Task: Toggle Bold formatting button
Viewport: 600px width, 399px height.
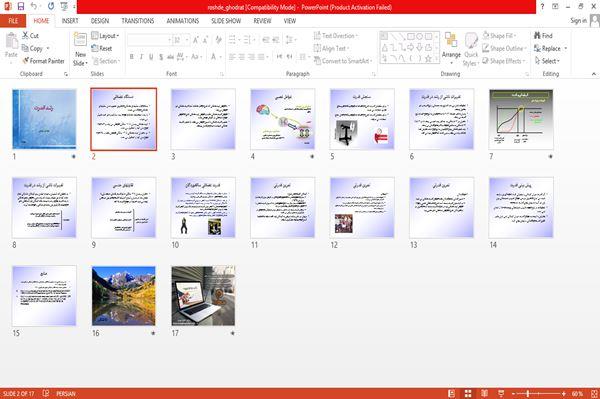Action: [x=132, y=57]
